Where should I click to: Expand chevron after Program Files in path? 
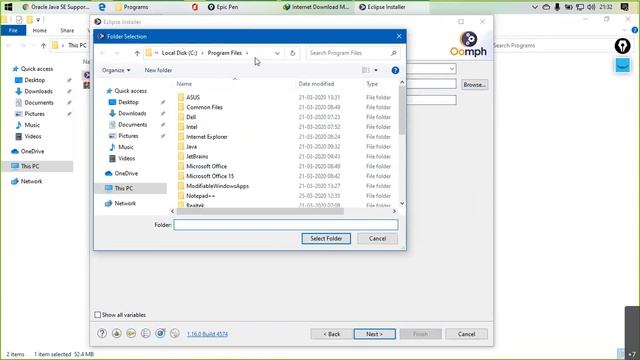coord(247,53)
